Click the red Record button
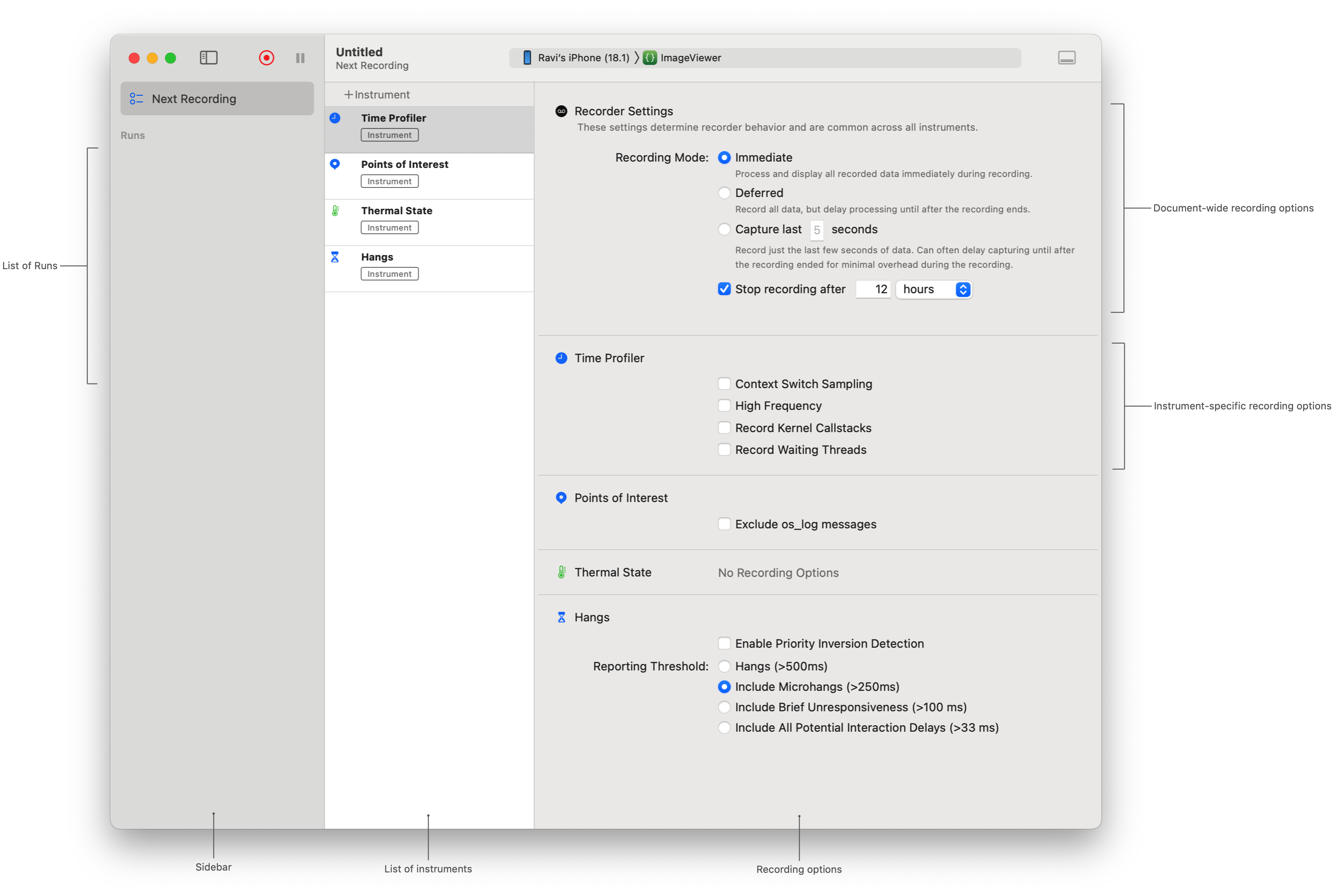 point(267,58)
